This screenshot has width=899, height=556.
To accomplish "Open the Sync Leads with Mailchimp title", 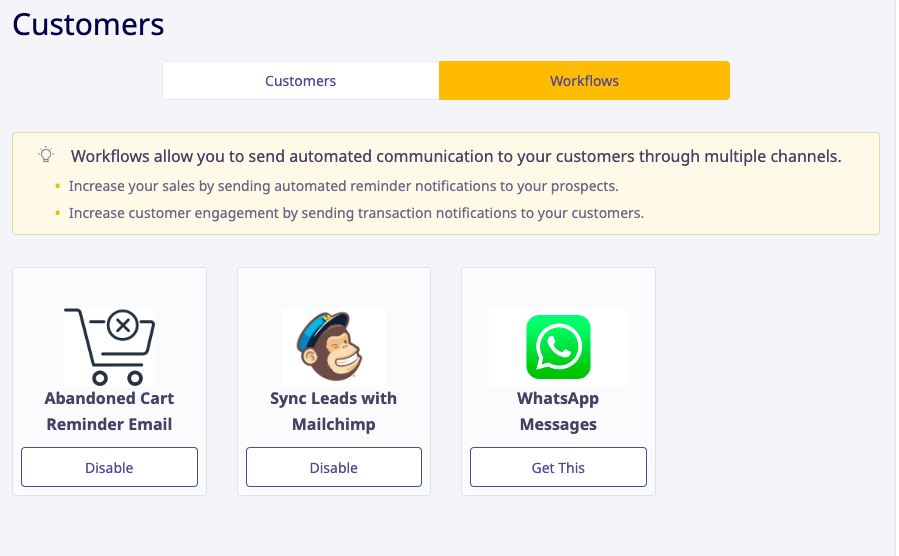I will pyautogui.click(x=334, y=411).
